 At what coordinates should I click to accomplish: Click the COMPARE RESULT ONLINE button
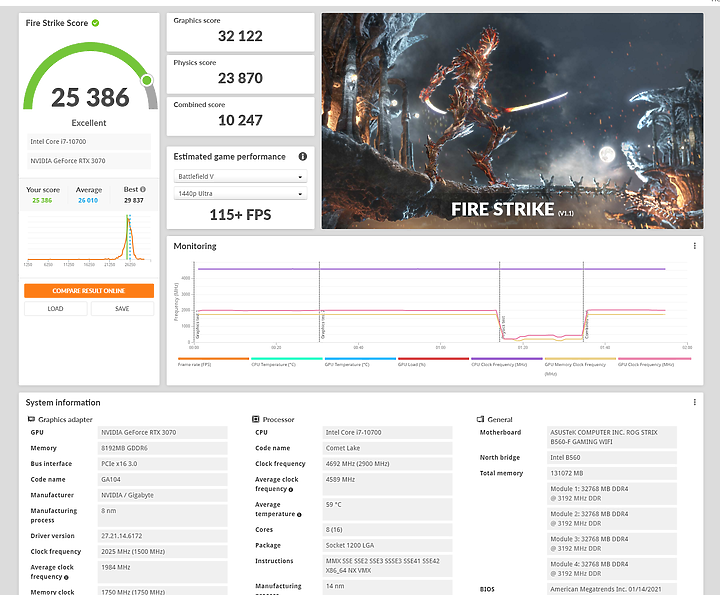click(89, 291)
